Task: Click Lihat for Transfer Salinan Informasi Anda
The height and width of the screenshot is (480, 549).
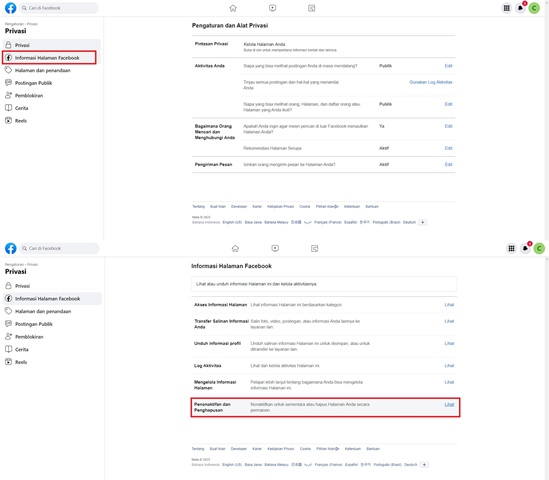Action: click(x=449, y=321)
